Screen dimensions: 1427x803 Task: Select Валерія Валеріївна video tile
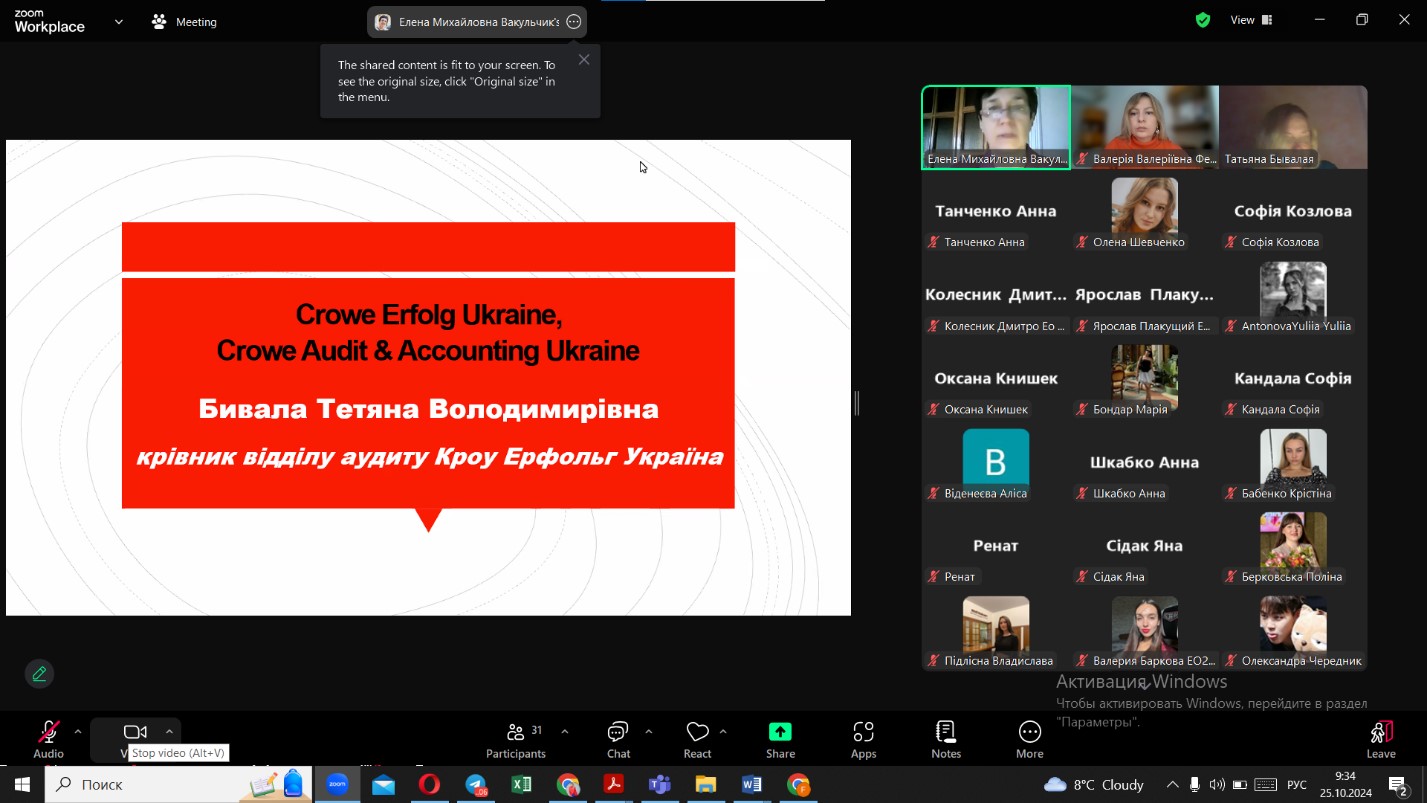(1145, 127)
